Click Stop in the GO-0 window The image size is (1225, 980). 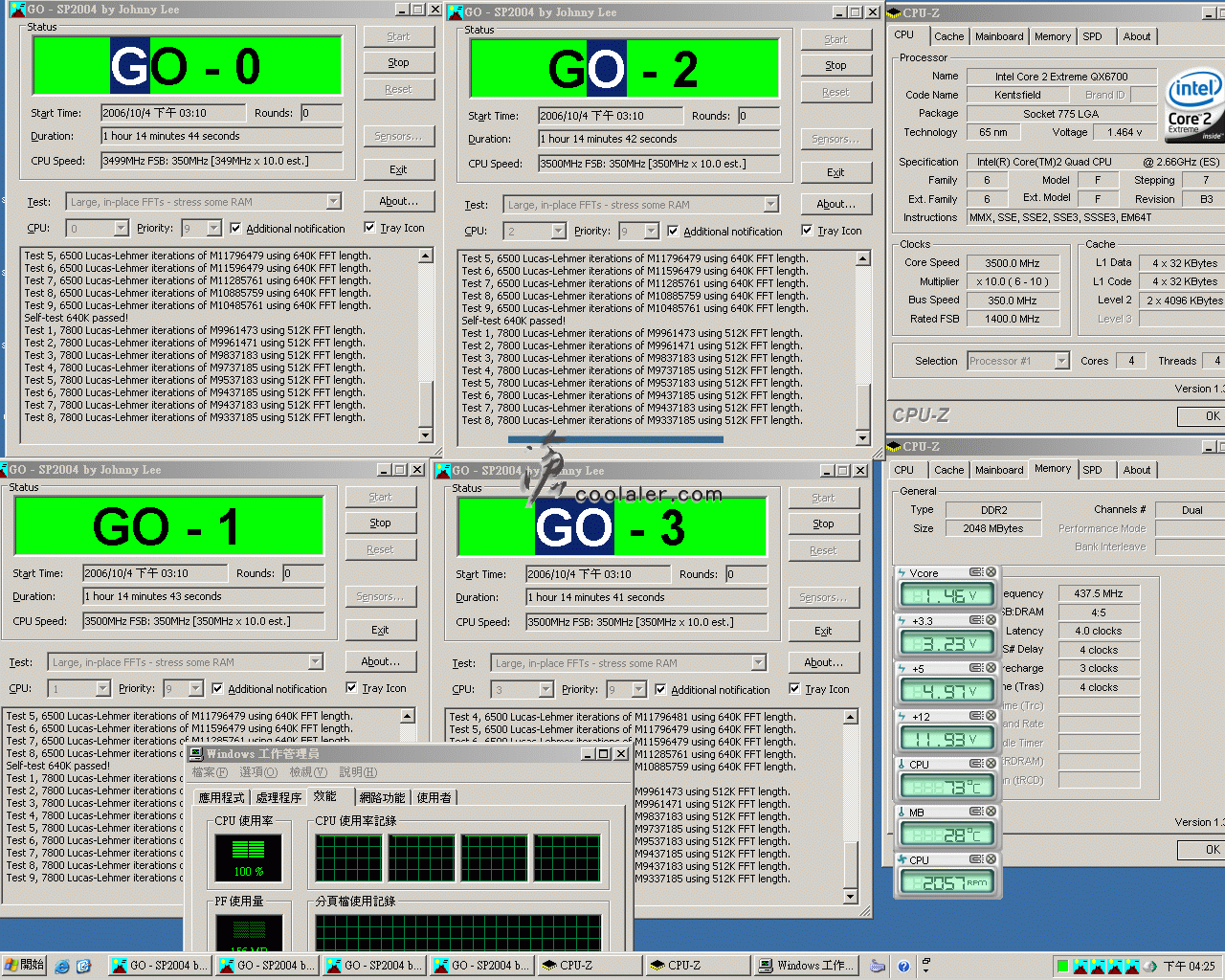[x=398, y=63]
